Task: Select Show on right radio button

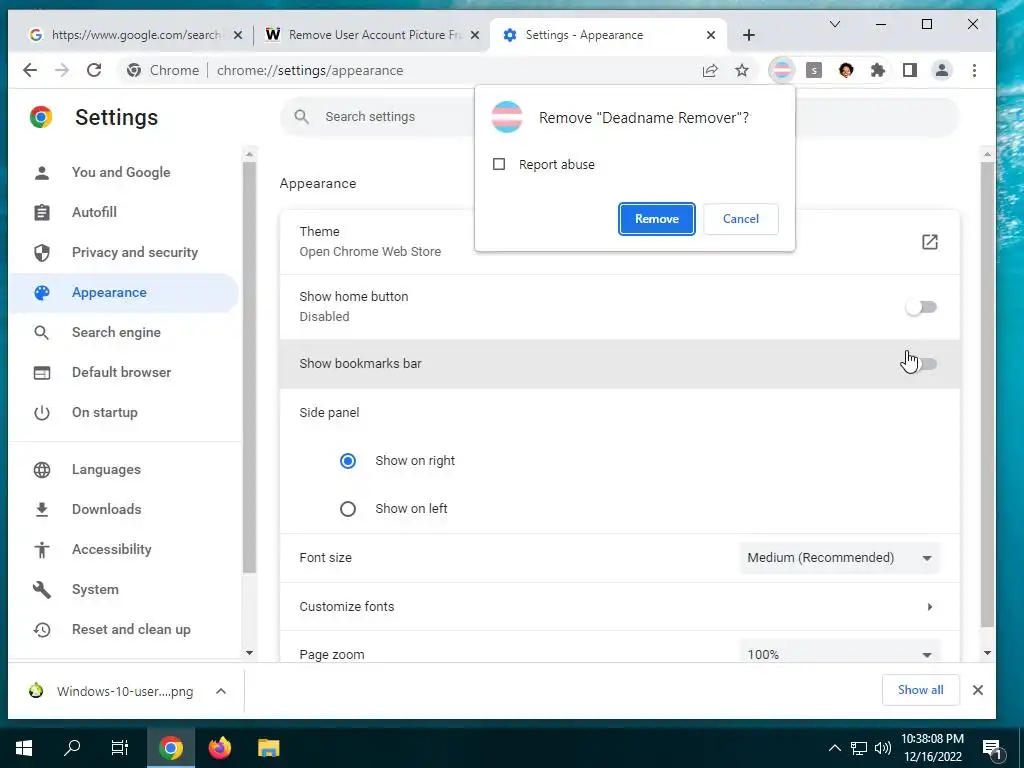Action: (x=348, y=461)
